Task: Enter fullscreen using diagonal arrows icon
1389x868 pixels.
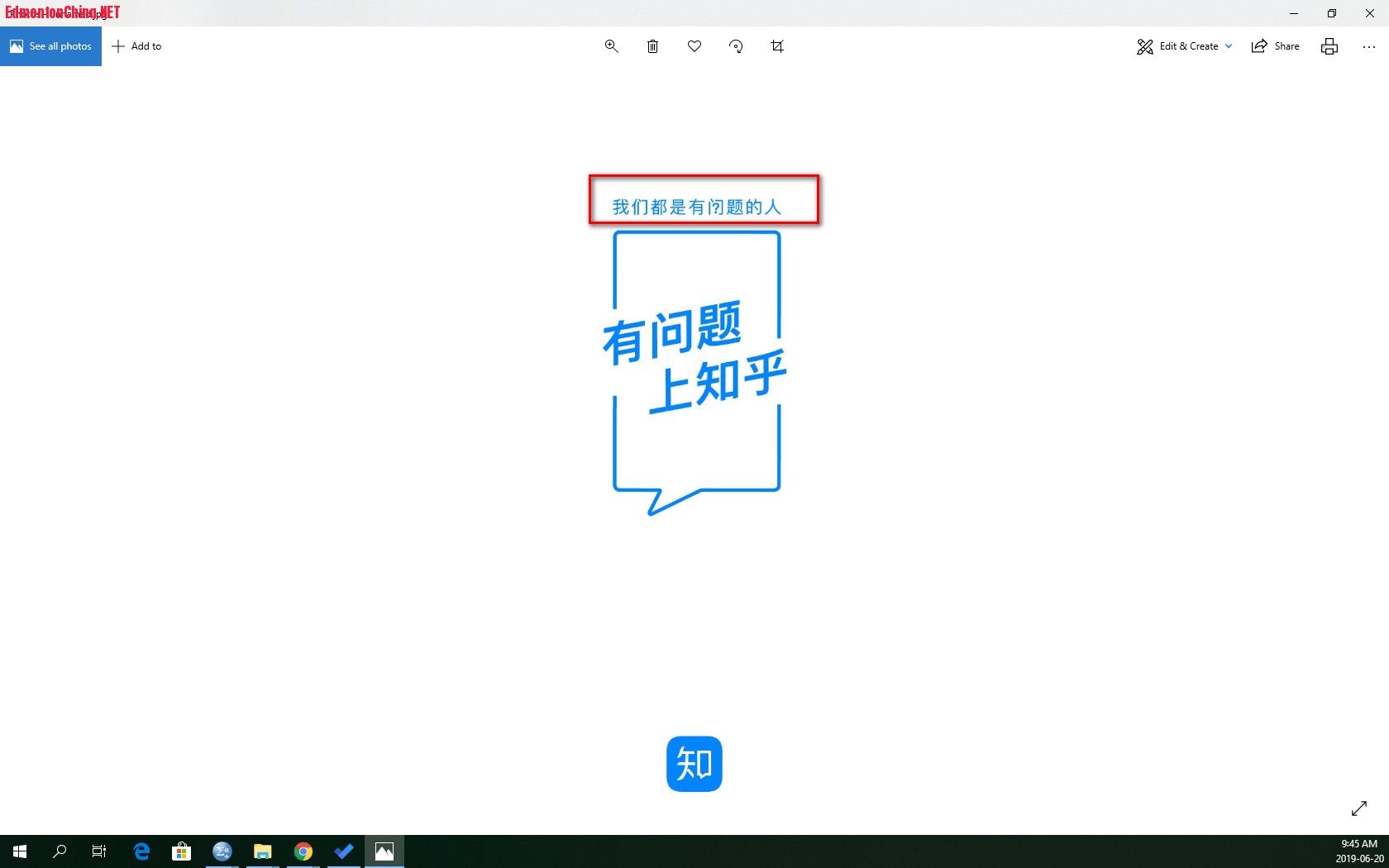Action: tap(1359, 808)
